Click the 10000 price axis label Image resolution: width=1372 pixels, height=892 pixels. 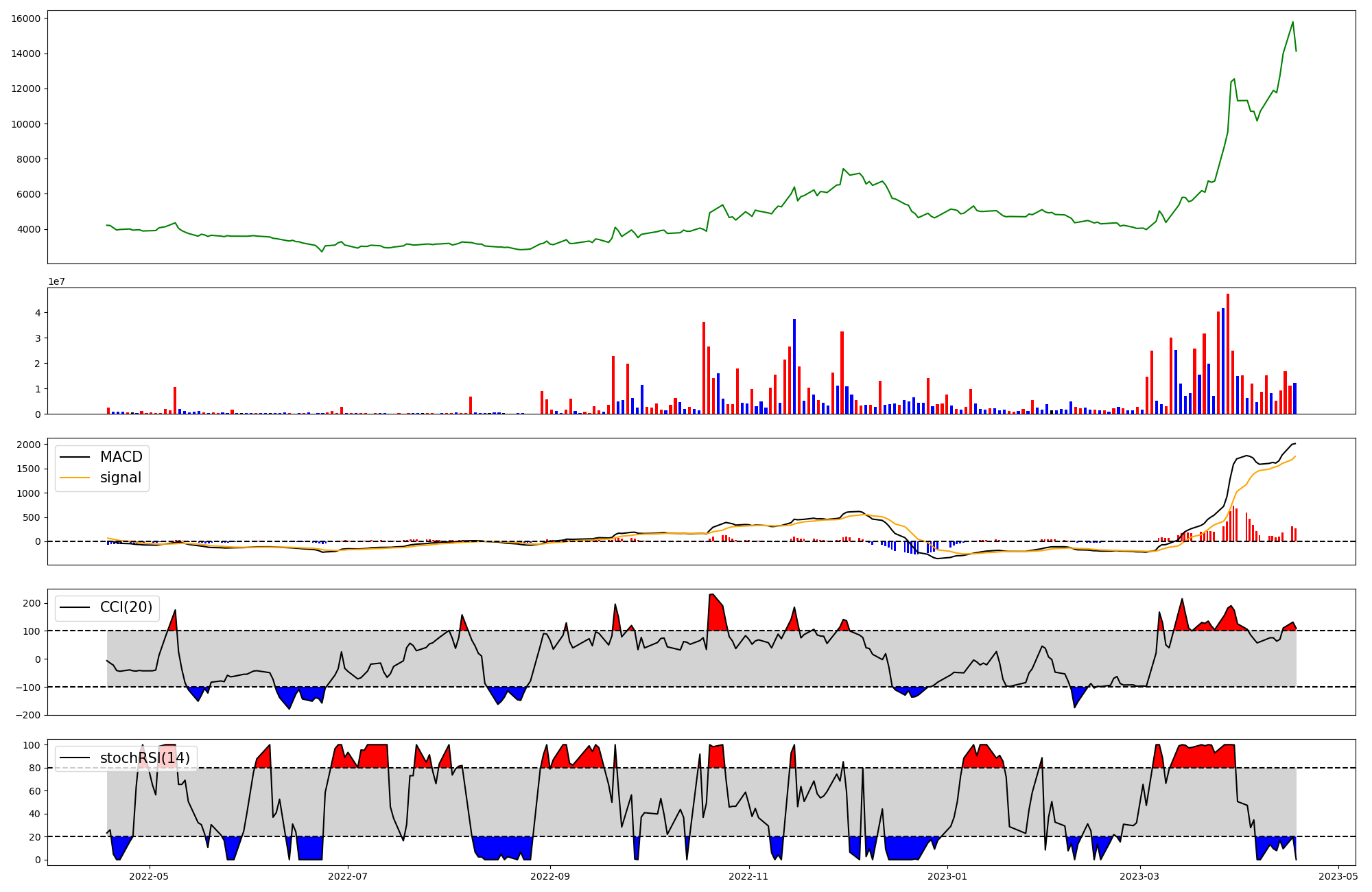pos(26,124)
